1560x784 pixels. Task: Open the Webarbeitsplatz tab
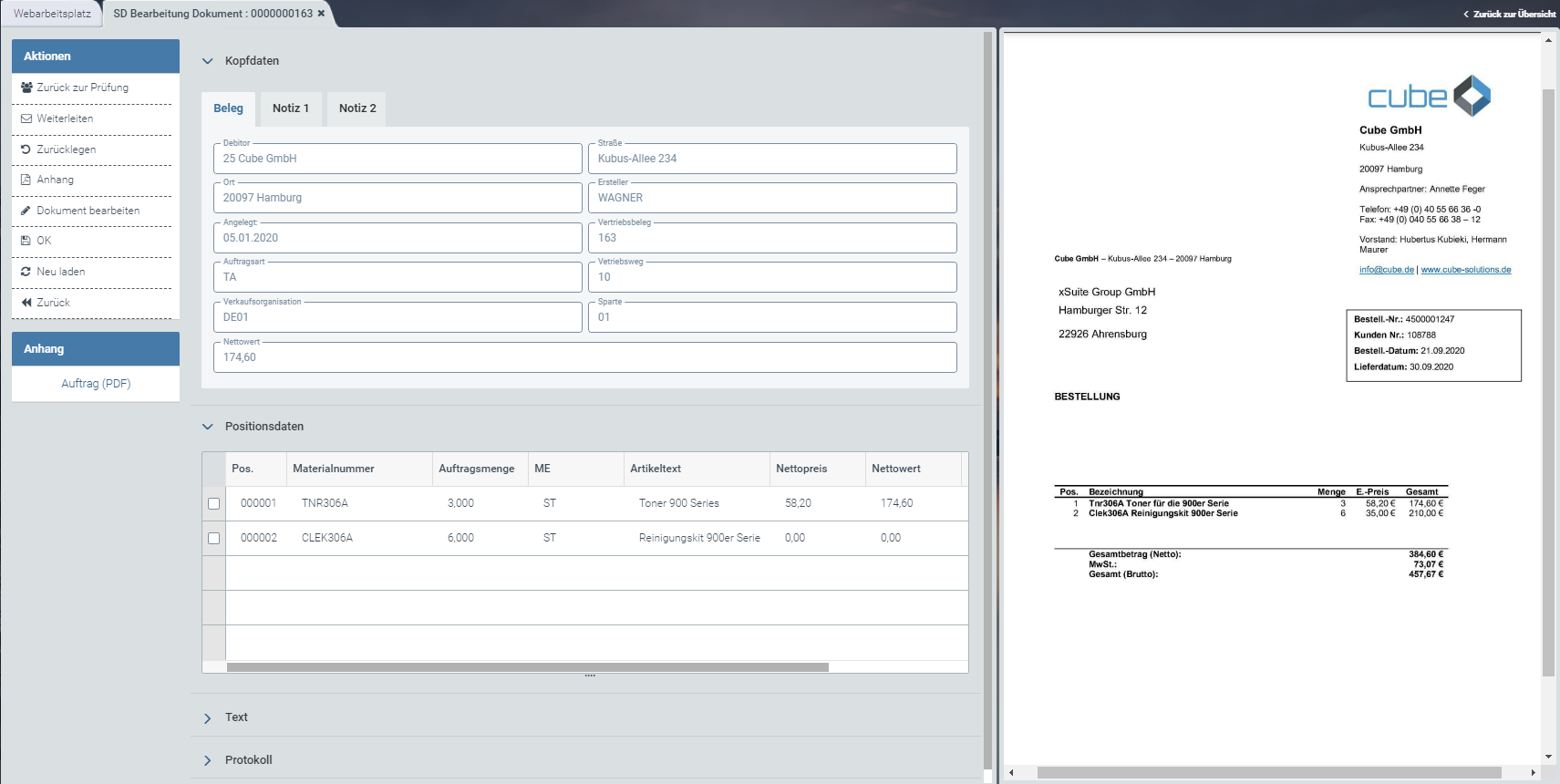point(52,14)
